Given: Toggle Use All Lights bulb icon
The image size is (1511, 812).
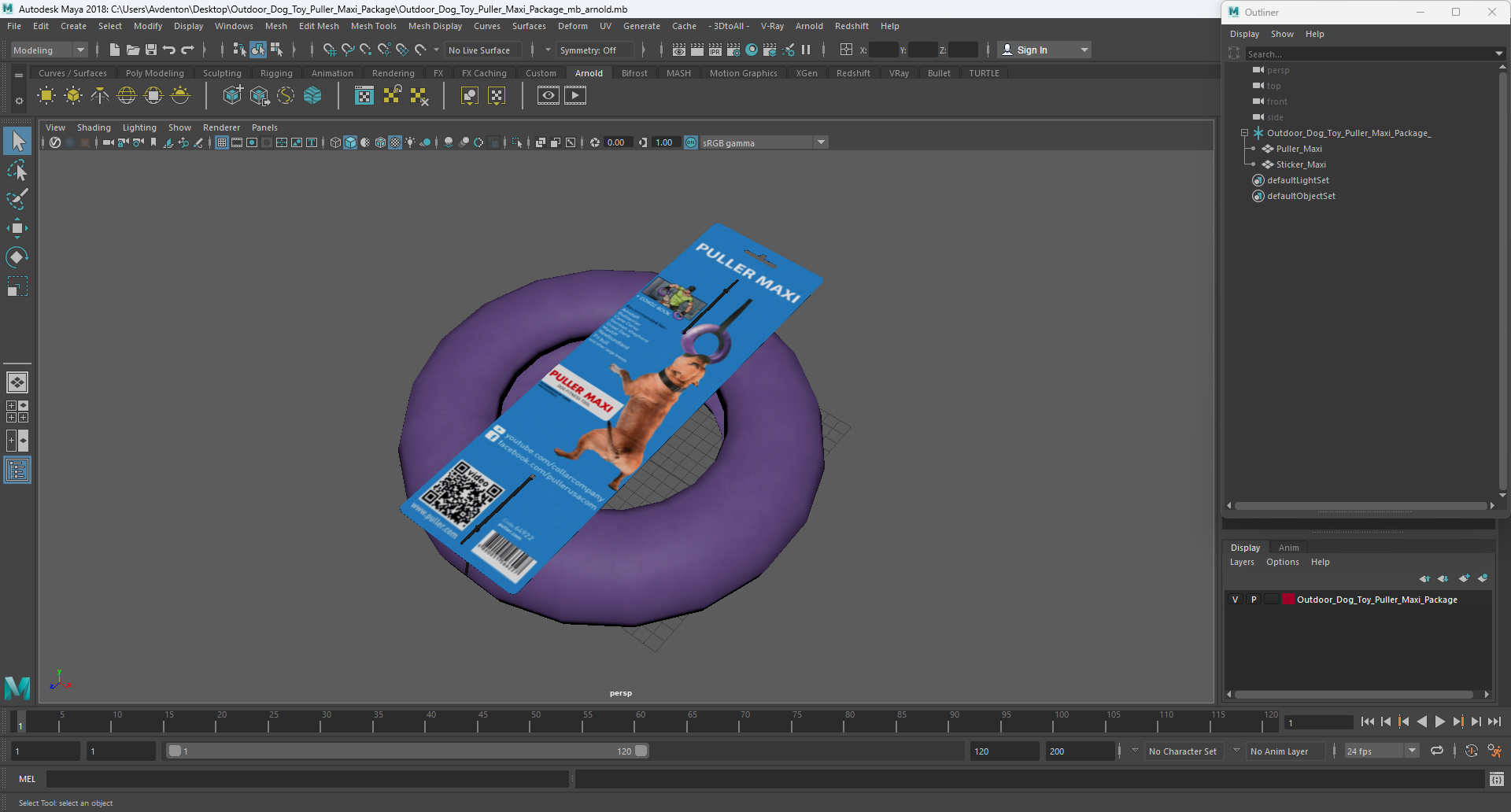Looking at the screenshot, I should pos(410,142).
